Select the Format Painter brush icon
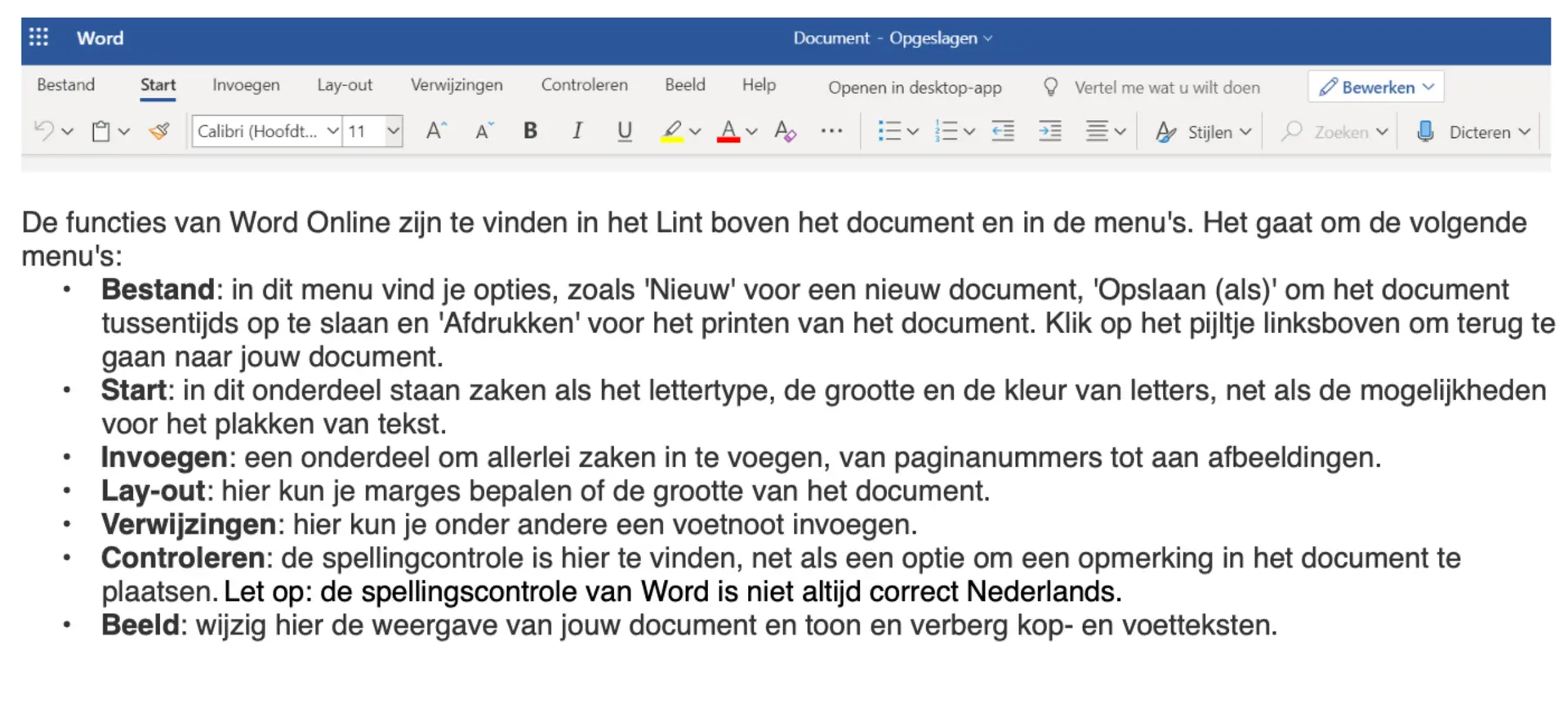The height and width of the screenshot is (708, 1568). click(159, 131)
